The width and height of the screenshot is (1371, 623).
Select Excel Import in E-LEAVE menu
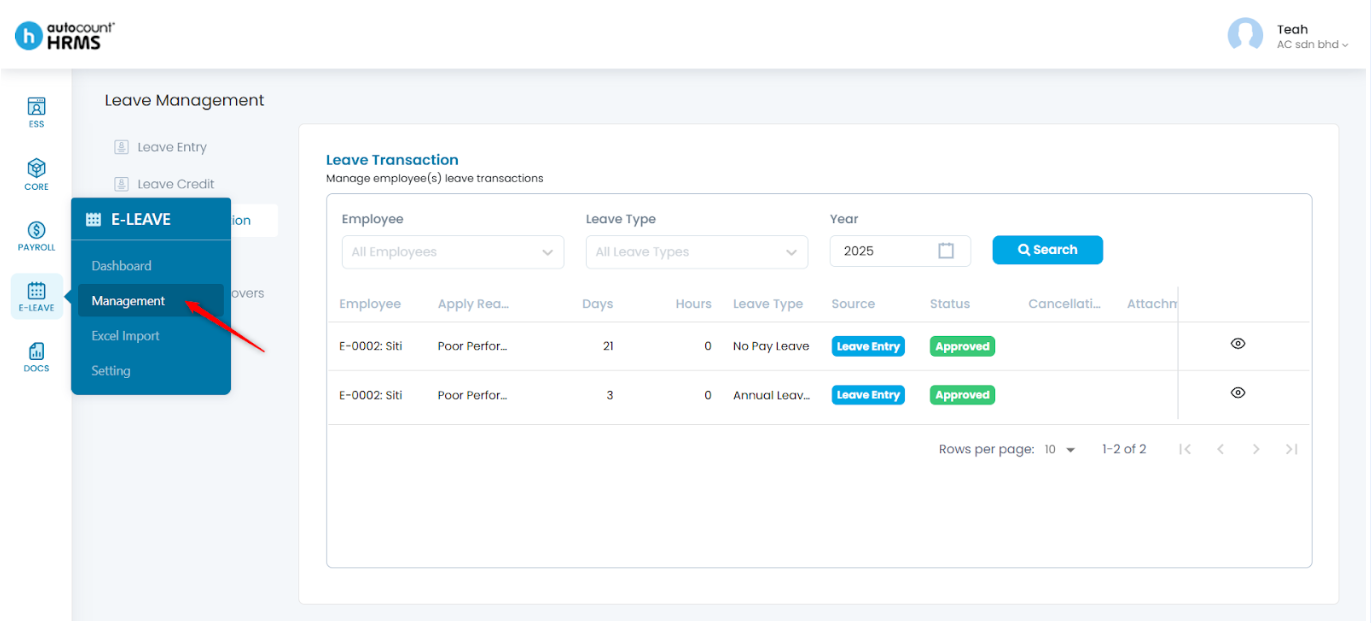point(125,336)
